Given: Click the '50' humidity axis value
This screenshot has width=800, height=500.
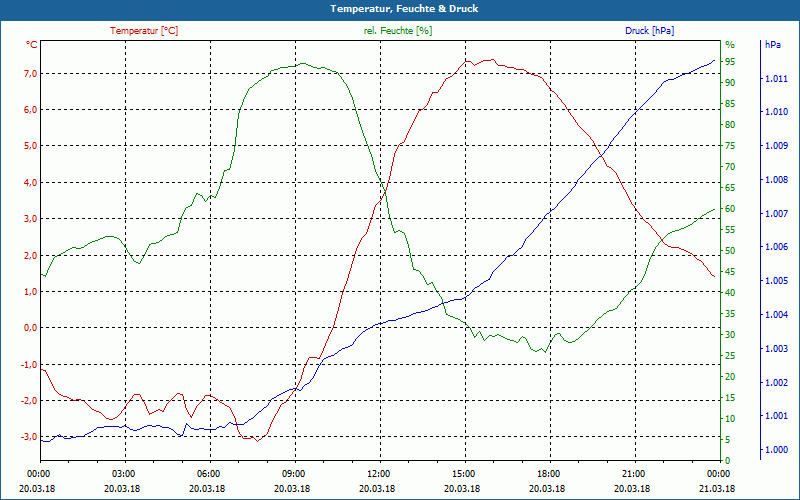Looking at the screenshot, I should [730, 251].
